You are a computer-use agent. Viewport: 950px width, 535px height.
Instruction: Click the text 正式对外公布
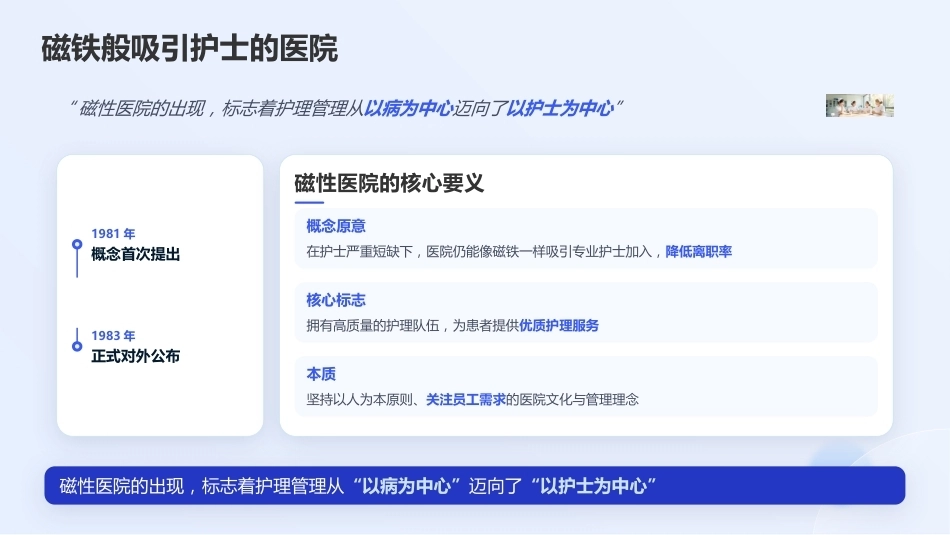[136, 356]
